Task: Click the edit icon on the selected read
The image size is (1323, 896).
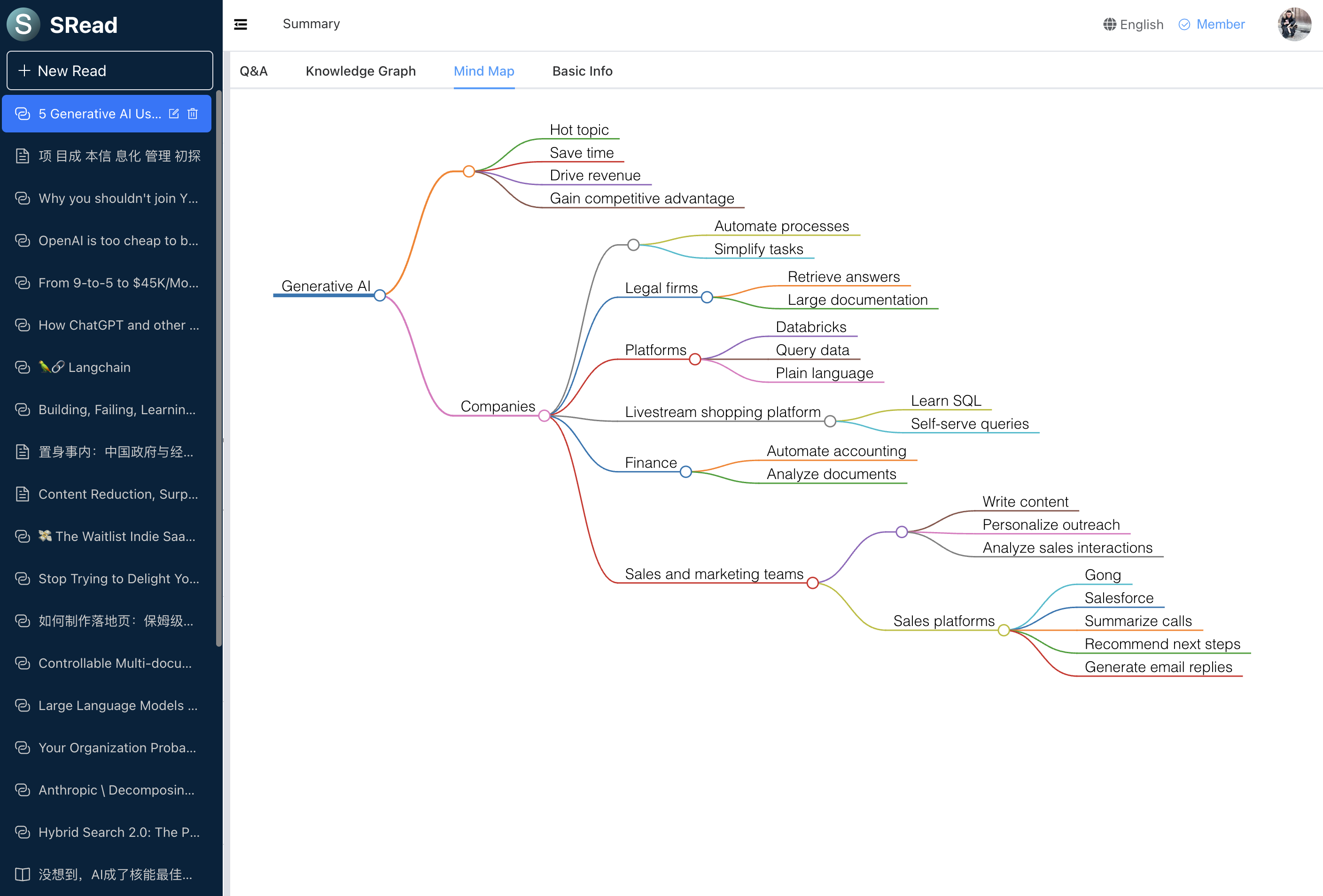Action: (174, 114)
